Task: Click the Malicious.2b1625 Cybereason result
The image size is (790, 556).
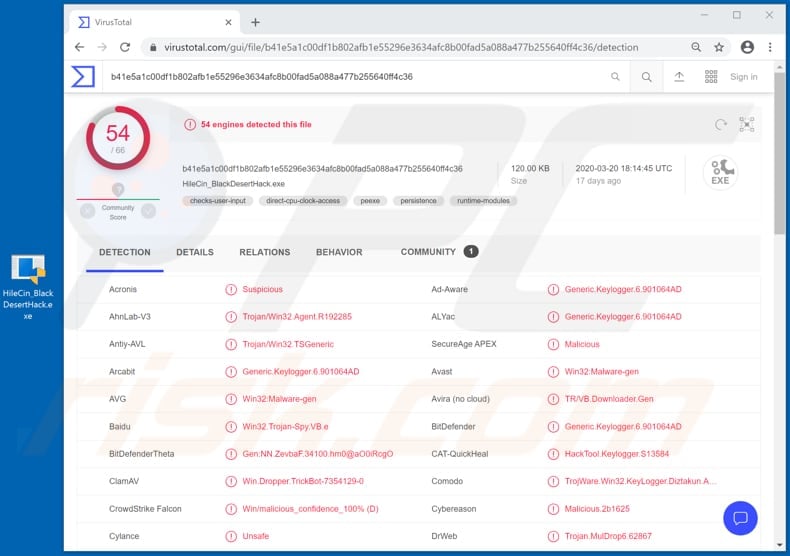Action: click(597, 509)
